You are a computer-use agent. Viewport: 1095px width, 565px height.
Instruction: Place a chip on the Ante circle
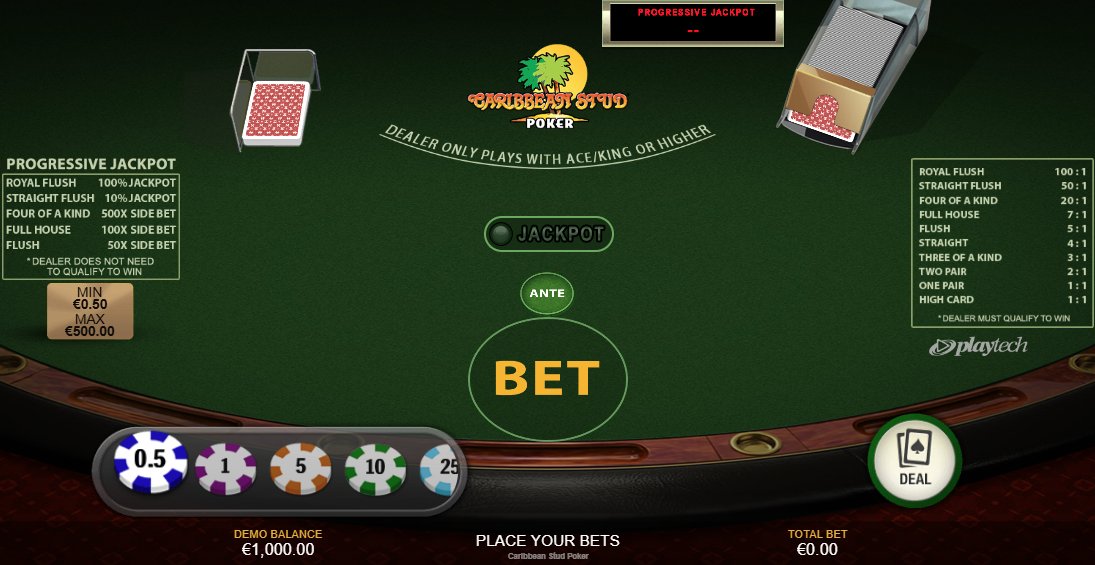coord(547,293)
